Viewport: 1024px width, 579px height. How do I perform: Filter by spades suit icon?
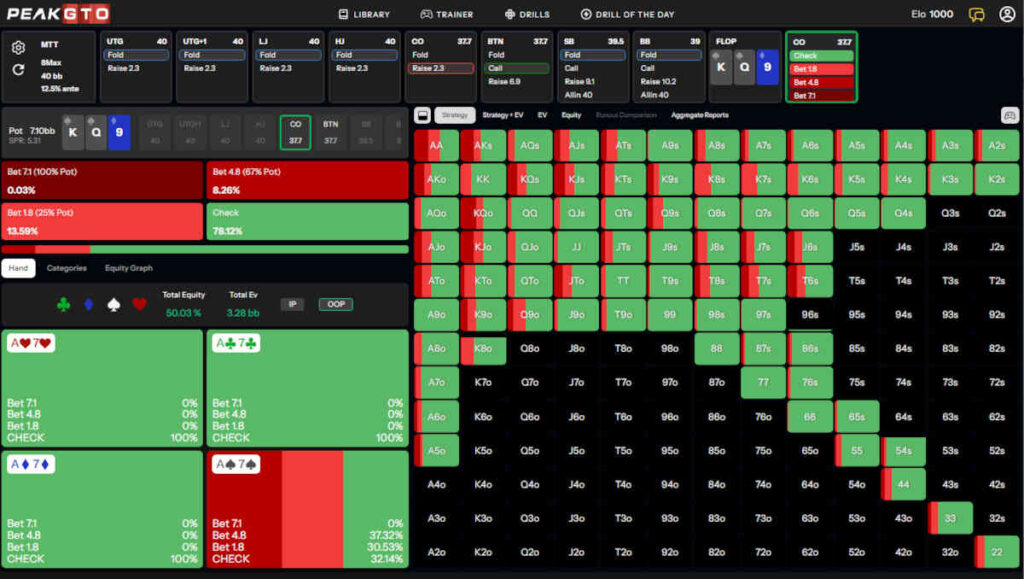114,305
